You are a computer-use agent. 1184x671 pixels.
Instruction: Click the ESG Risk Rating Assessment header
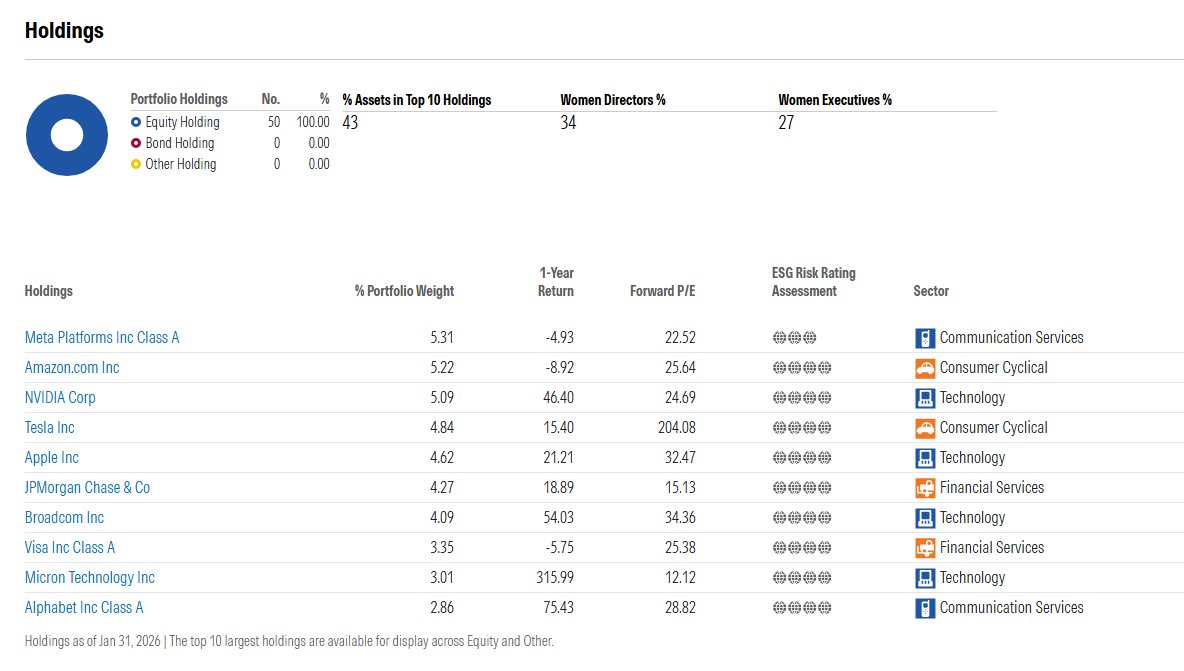[x=814, y=282]
